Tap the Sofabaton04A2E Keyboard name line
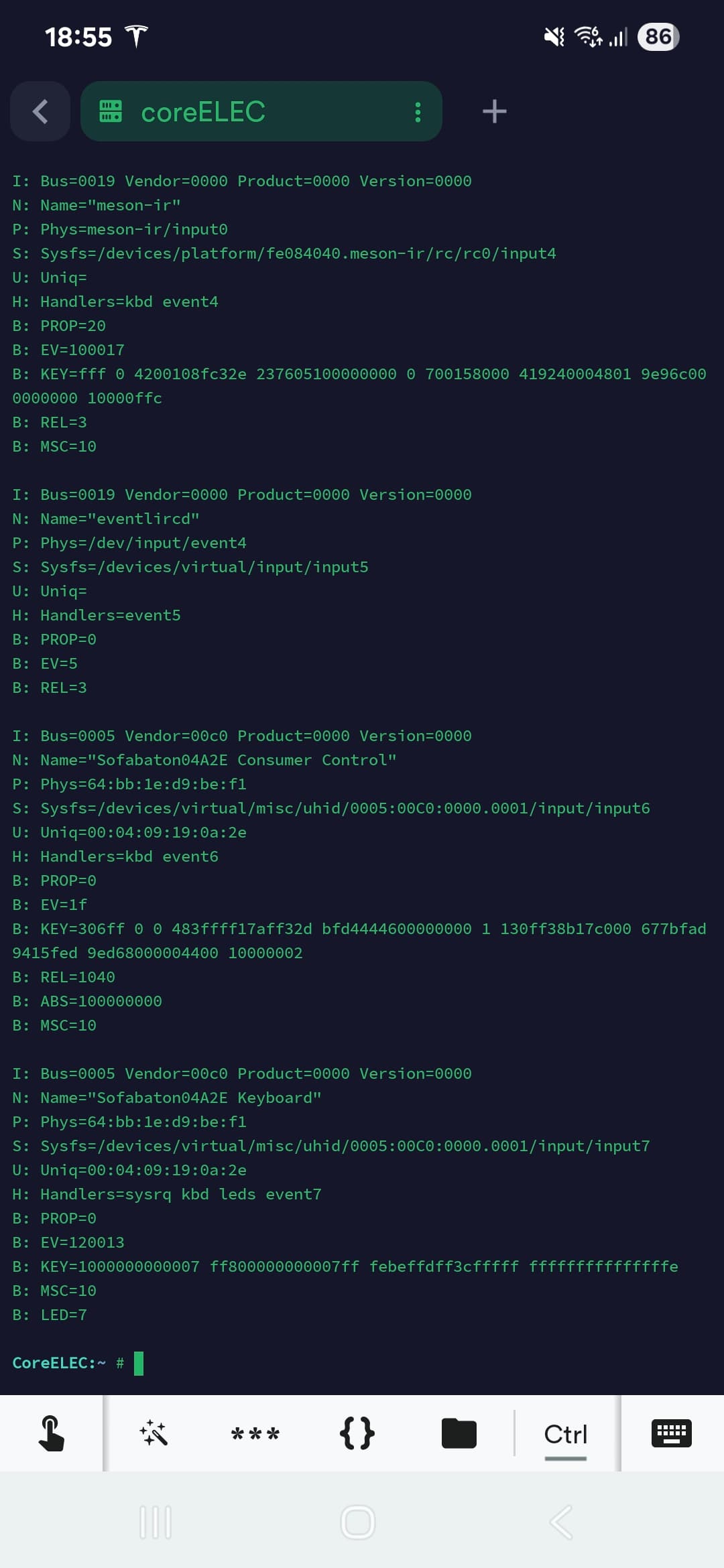The height and width of the screenshot is (1568, 724). pyautogui.click(x=167, y=1098)
